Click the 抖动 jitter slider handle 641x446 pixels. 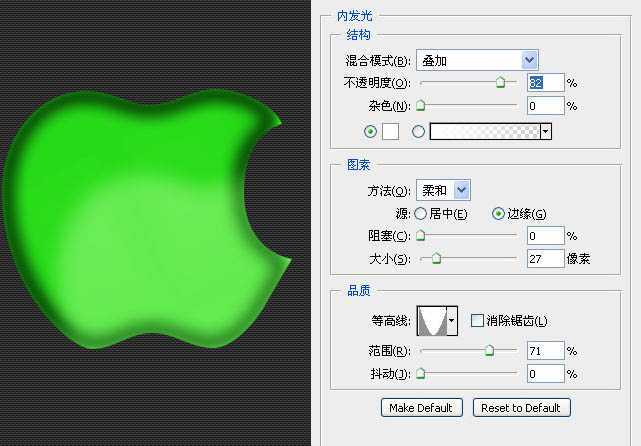(x=421, y=374)
